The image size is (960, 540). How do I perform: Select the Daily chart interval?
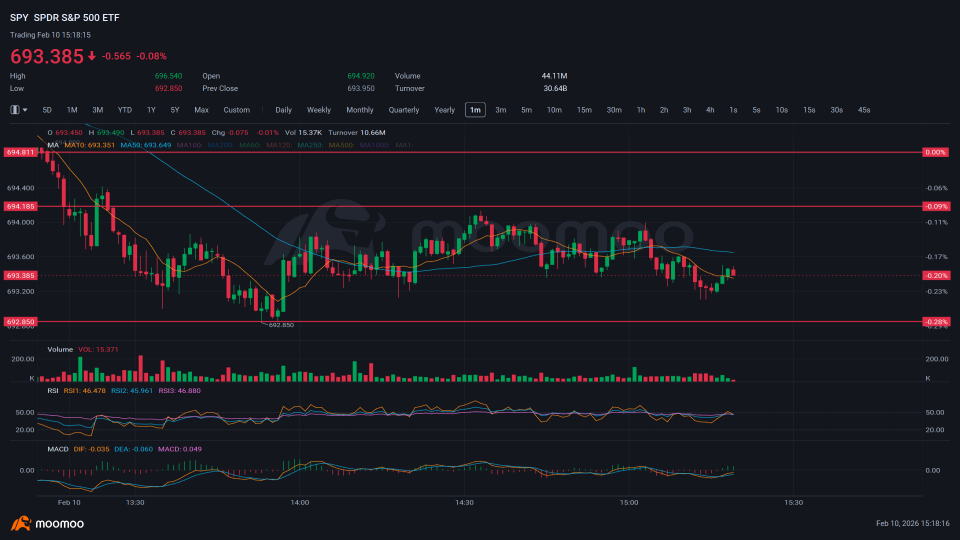[283, 110]
